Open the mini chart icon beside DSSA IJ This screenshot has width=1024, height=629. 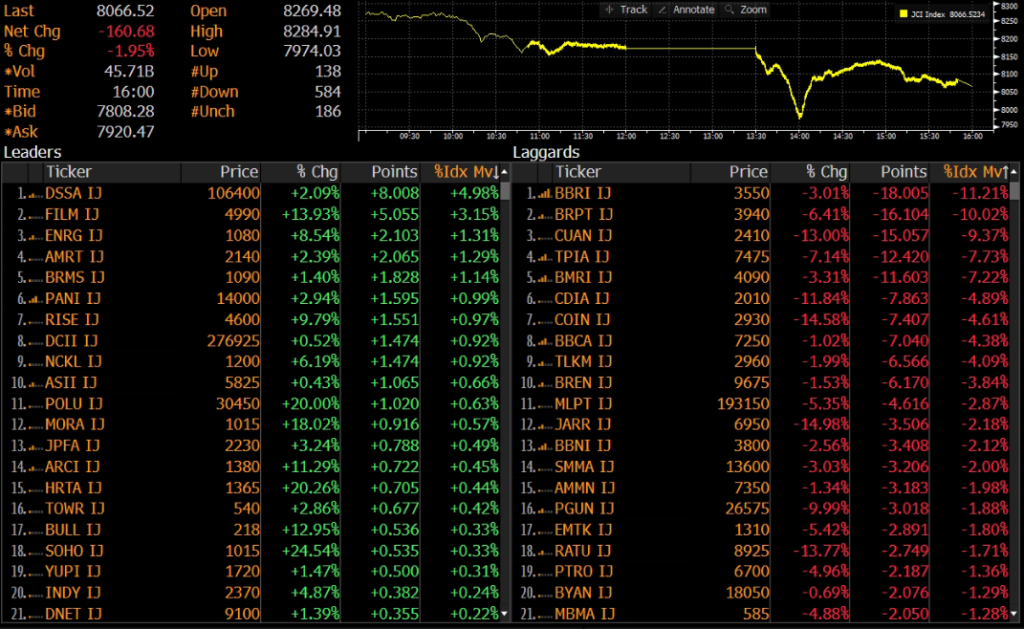click(x=32, y=193)
